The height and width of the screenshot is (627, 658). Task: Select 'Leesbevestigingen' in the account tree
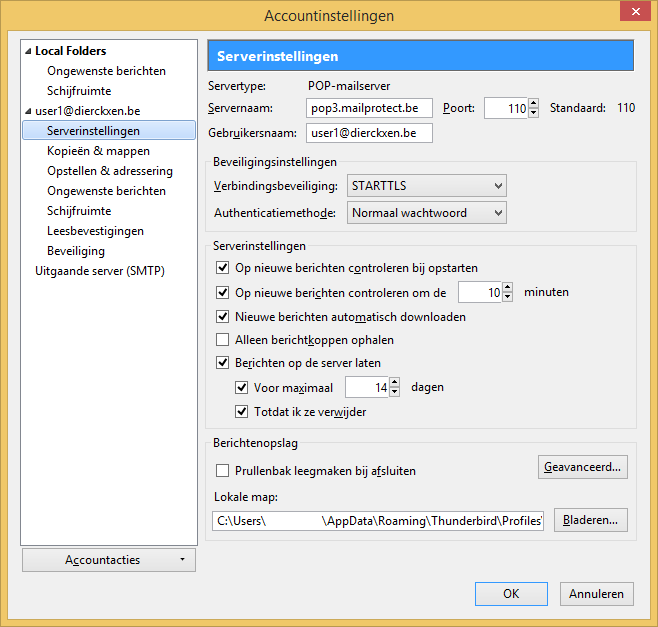tap(95, 231)
